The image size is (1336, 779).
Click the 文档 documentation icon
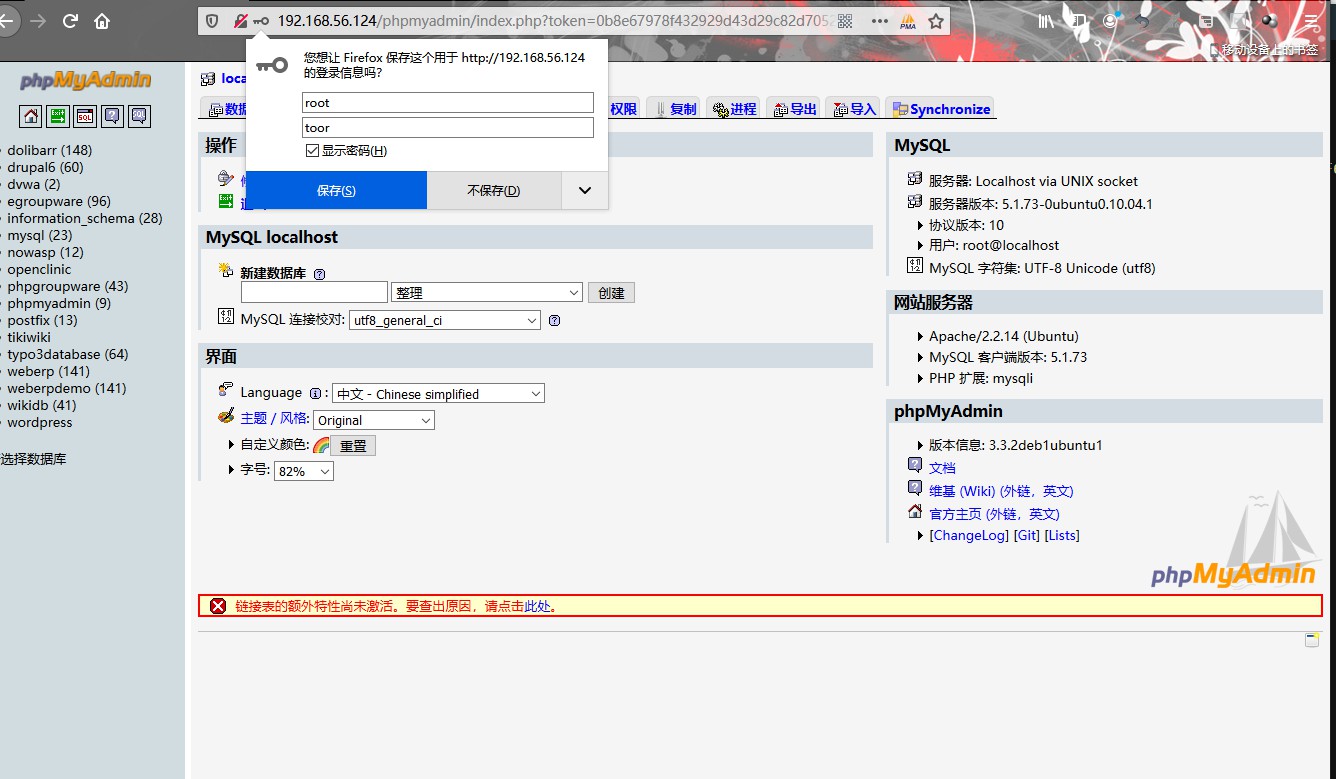[x=915, y=465]
